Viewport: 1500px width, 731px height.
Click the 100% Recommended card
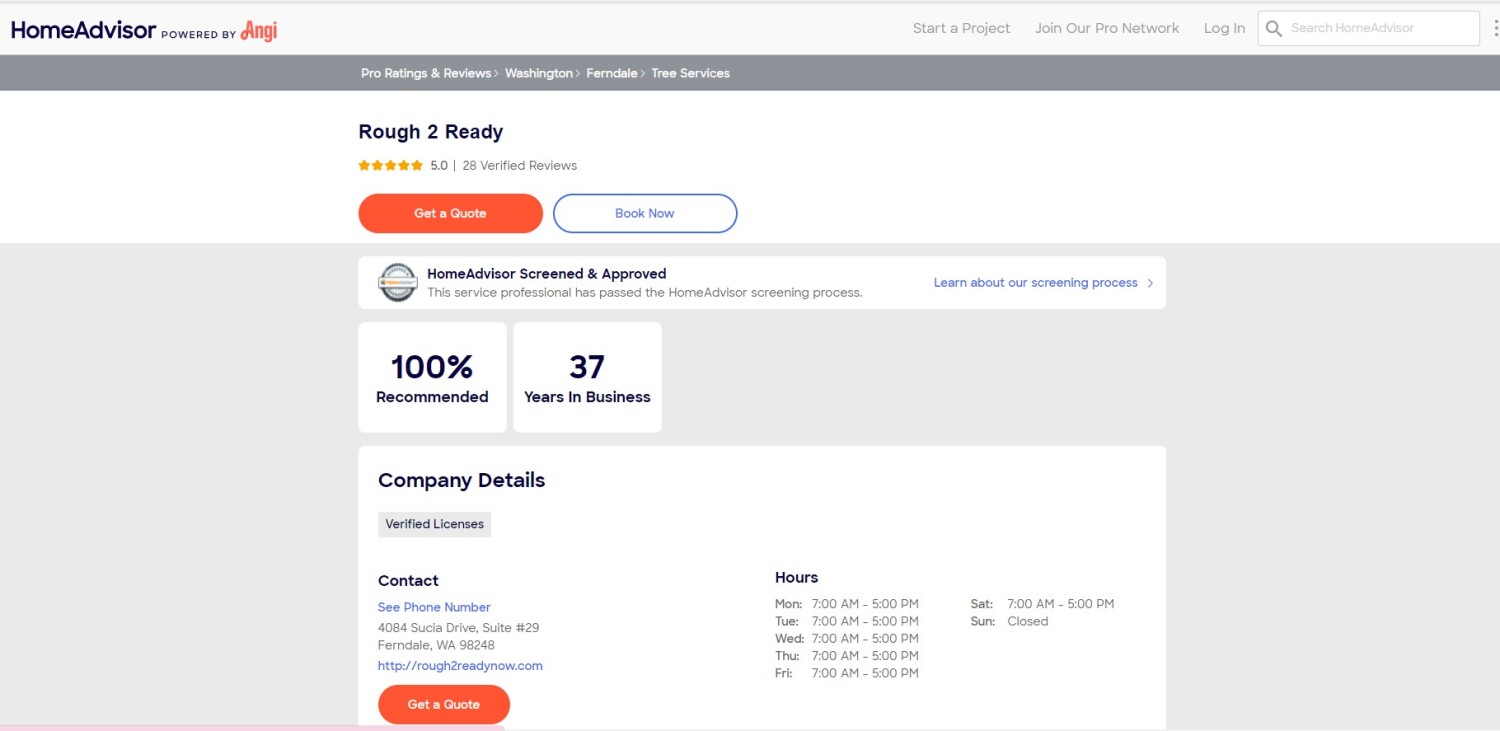pos(432,377)
